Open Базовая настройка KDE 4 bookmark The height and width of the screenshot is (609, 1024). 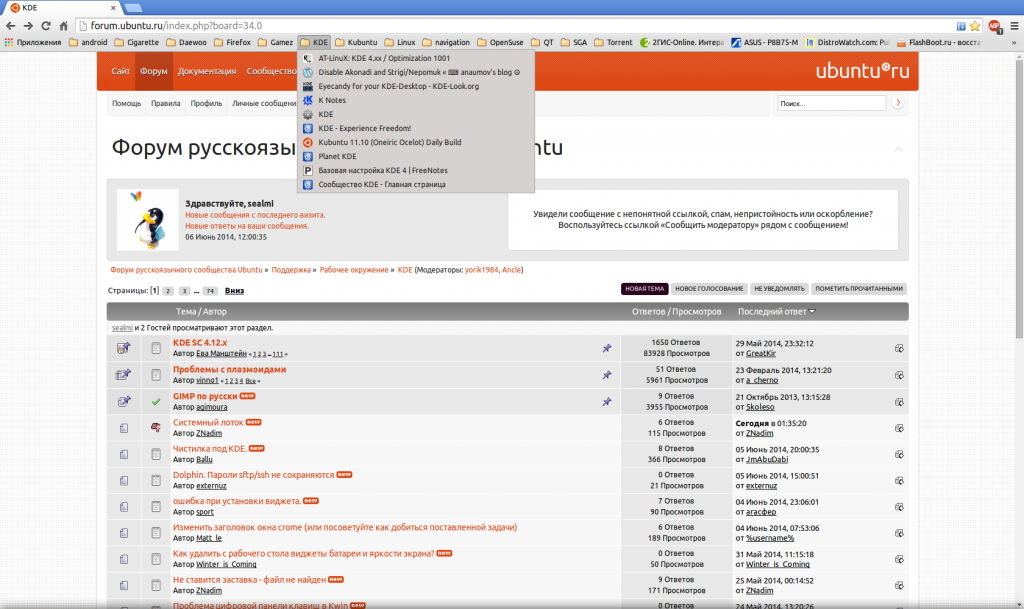415,170
